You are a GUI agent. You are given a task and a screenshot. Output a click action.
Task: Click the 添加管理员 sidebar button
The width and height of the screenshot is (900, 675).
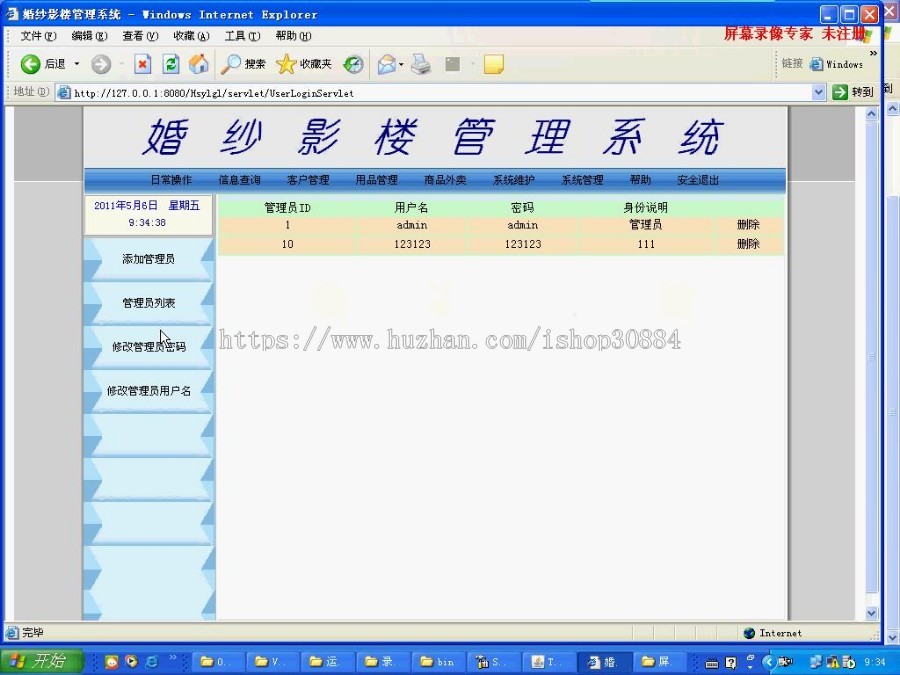pos(148,257)
